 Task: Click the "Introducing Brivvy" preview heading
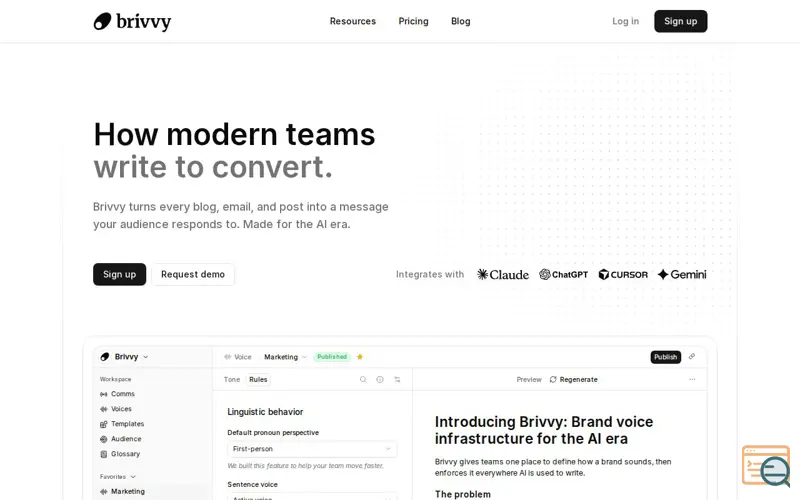pyautogui.click(x=544, y=430)
